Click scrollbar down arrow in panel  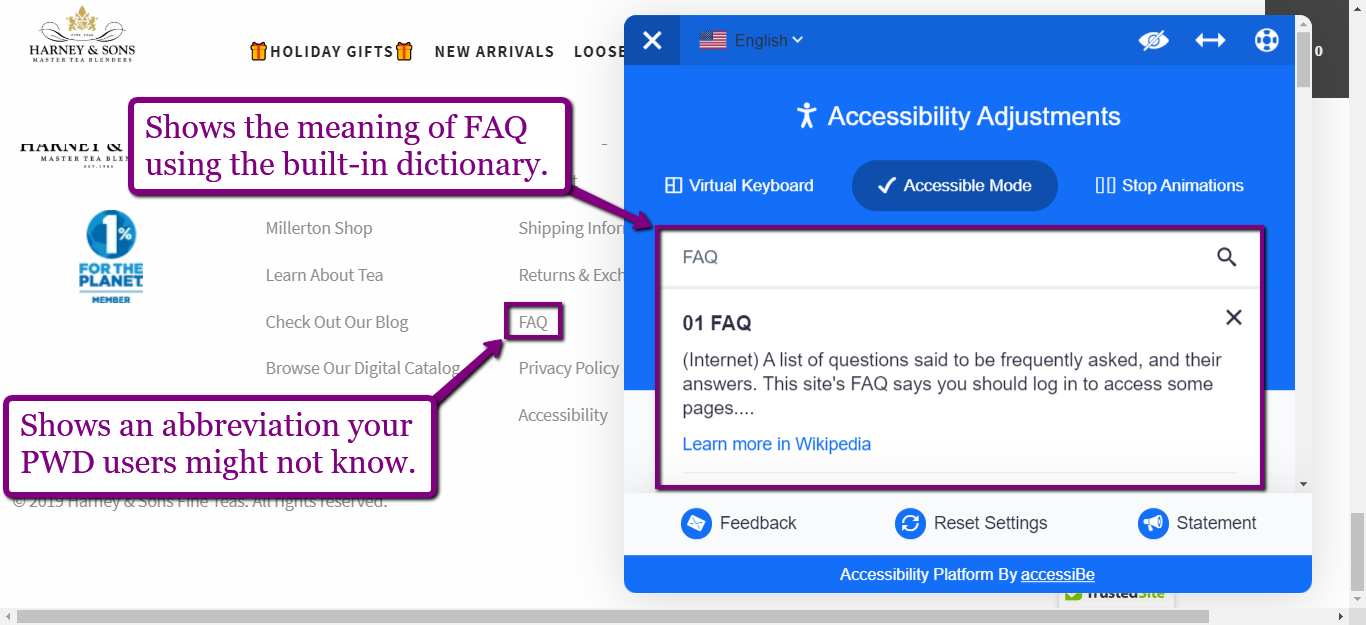pos(1302,483)
